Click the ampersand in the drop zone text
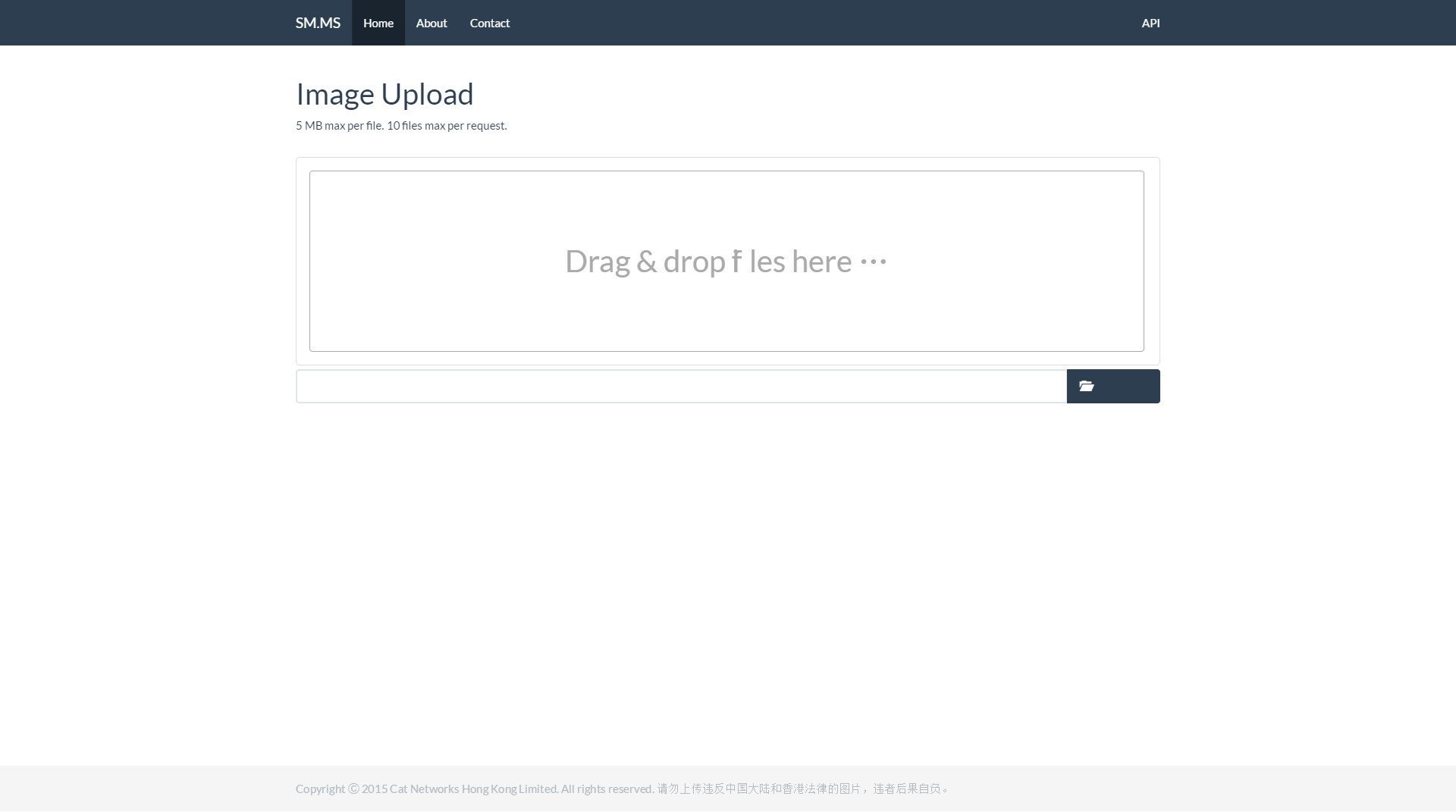The width and height of the screenshot is (1456, 812). point(646,262)
